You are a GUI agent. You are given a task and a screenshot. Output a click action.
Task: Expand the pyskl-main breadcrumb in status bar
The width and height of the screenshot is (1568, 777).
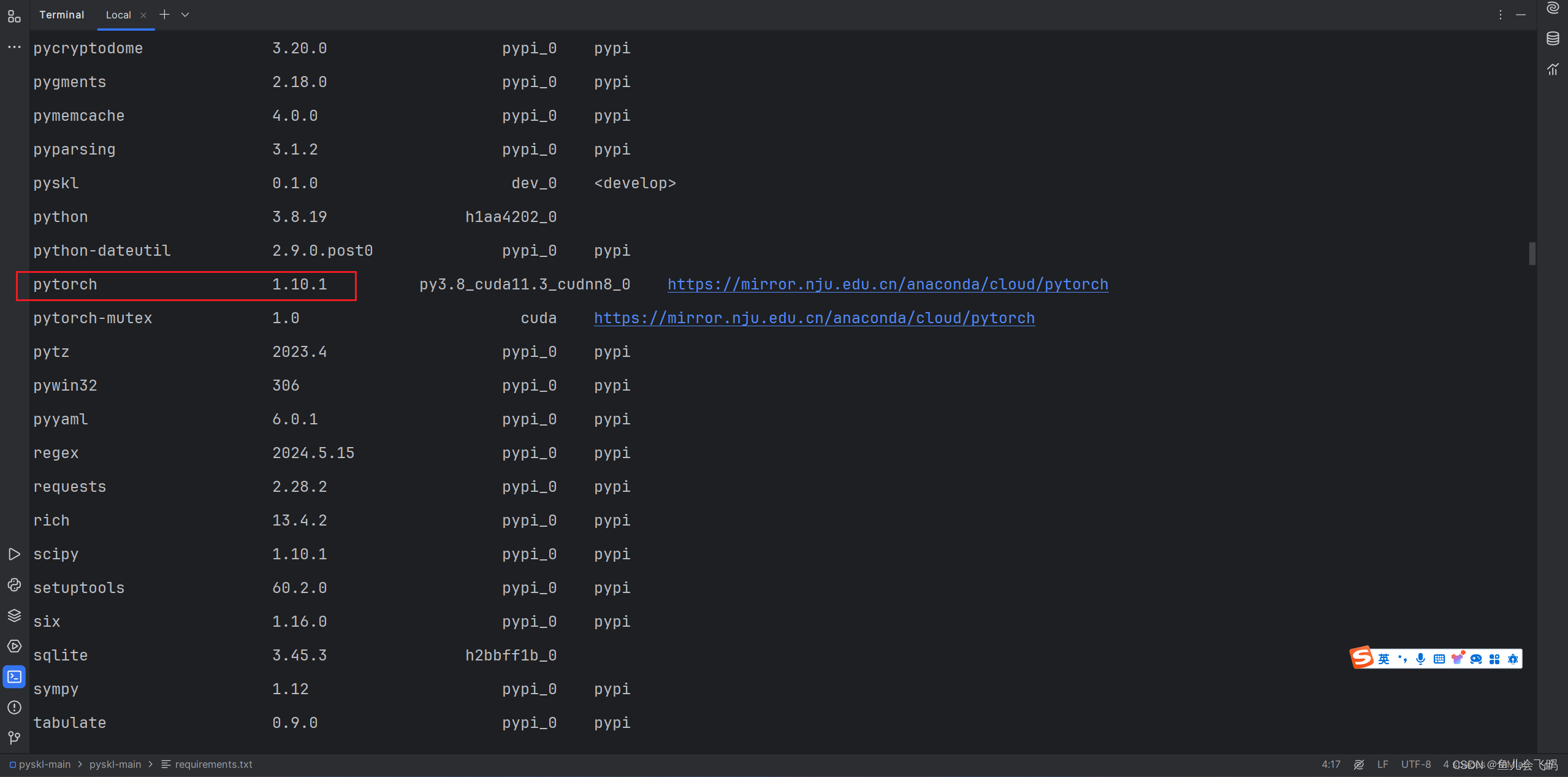(x=44, y=764)
